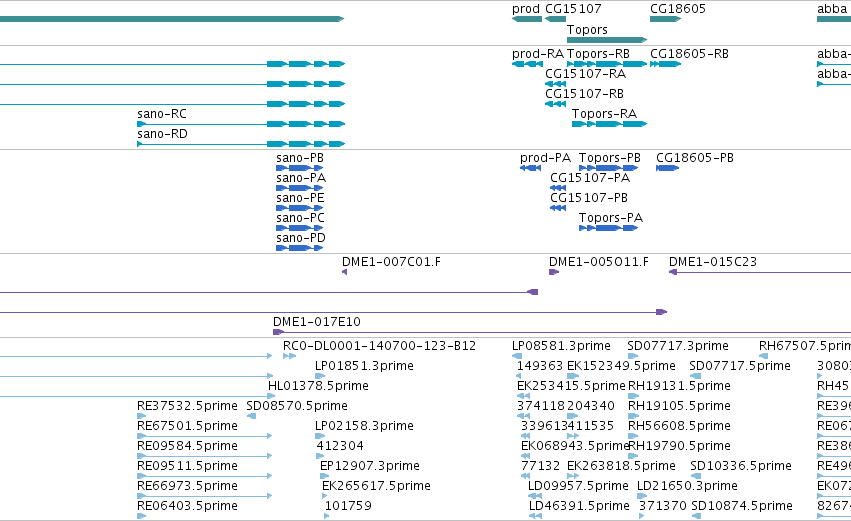Click the RC0-DL0001-140700-123-B12 EST label
Screen dimensions: 851x521
379,346
